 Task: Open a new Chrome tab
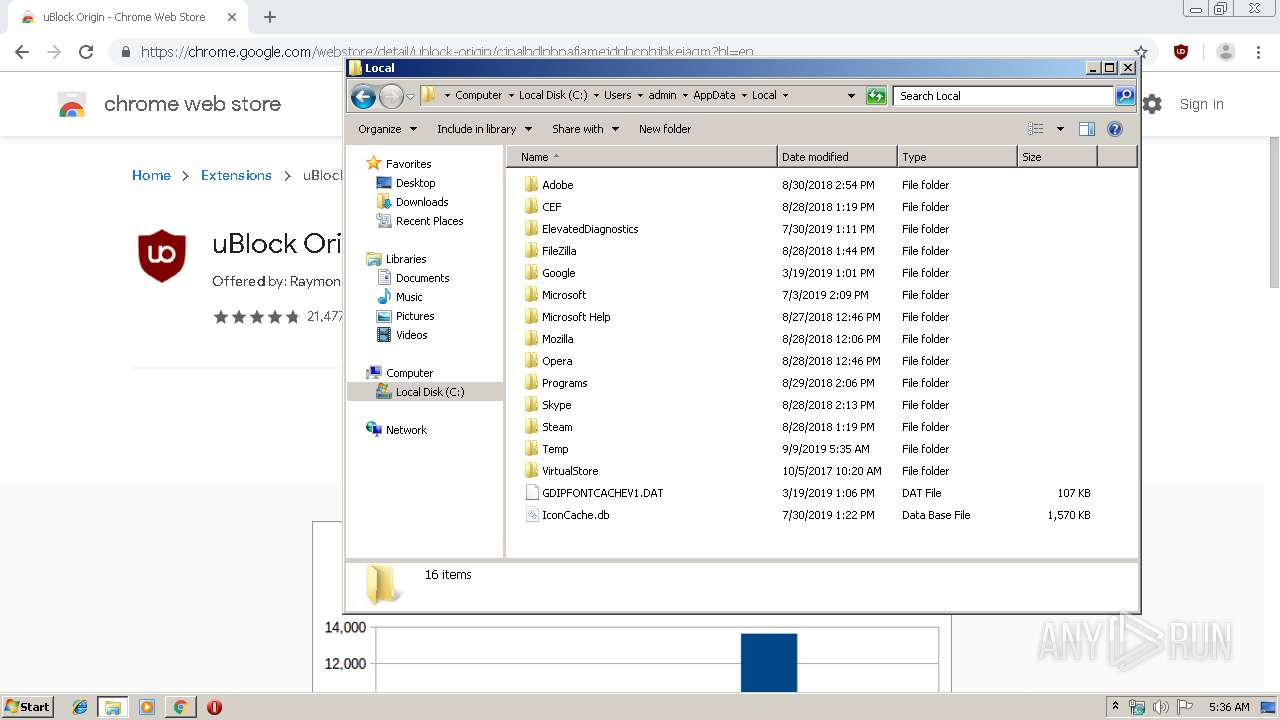(x=270, y=17)
